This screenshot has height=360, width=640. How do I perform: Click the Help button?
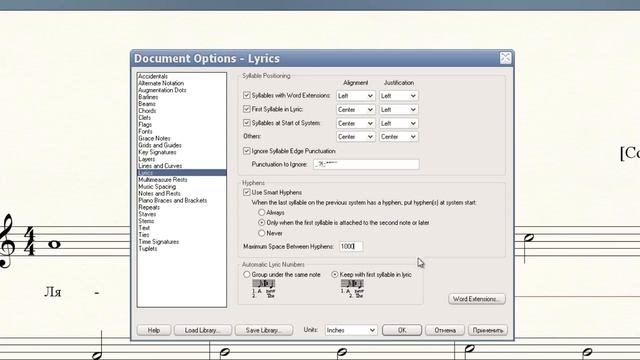coord(154,330)
